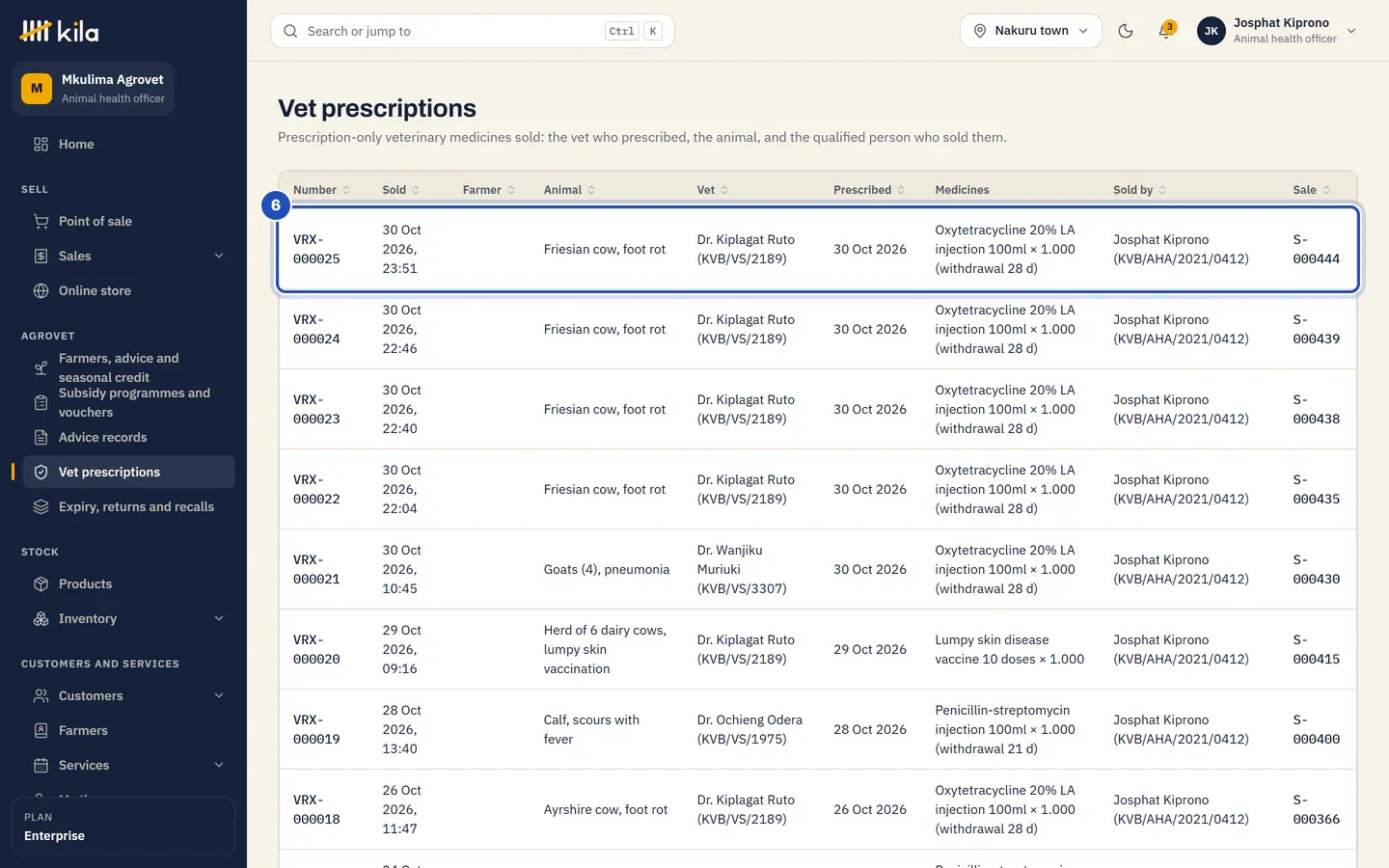
Task: Sort by the Sale column header
Action: 1312,190
